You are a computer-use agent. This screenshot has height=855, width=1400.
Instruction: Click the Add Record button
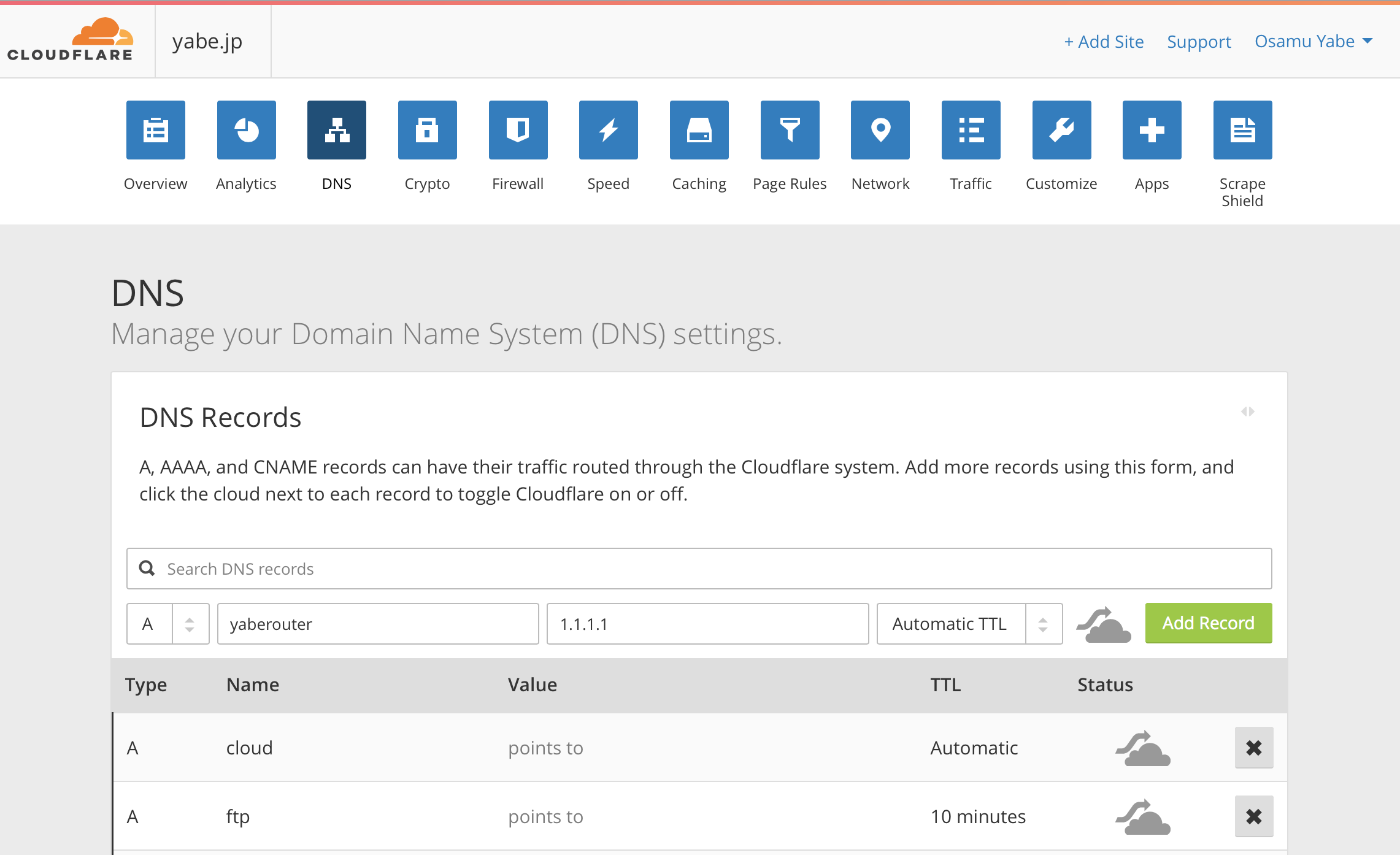(1209, 623)
